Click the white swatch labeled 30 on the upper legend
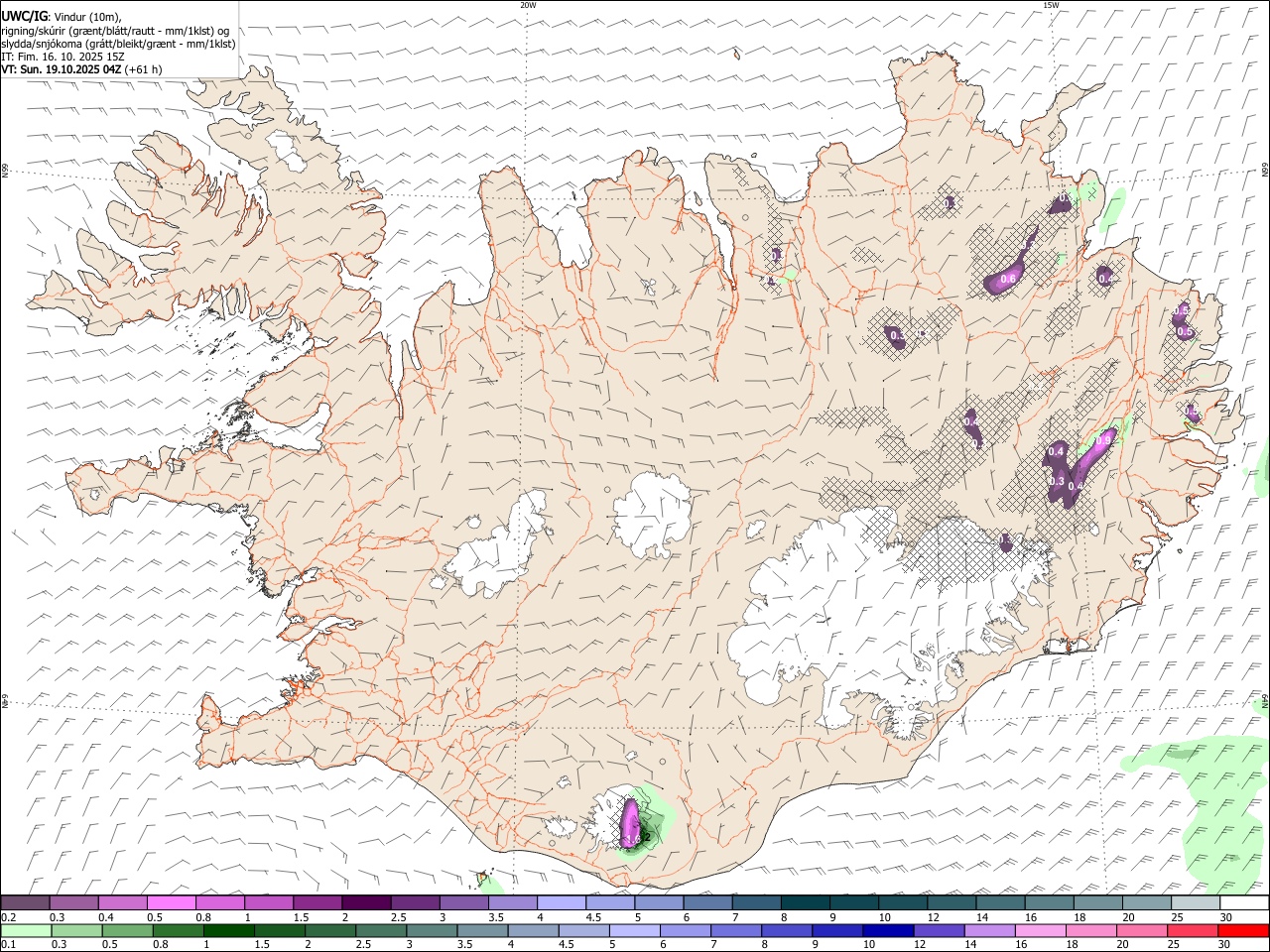The height and width of the screenshot is (952, 1270). [1244, 902]
